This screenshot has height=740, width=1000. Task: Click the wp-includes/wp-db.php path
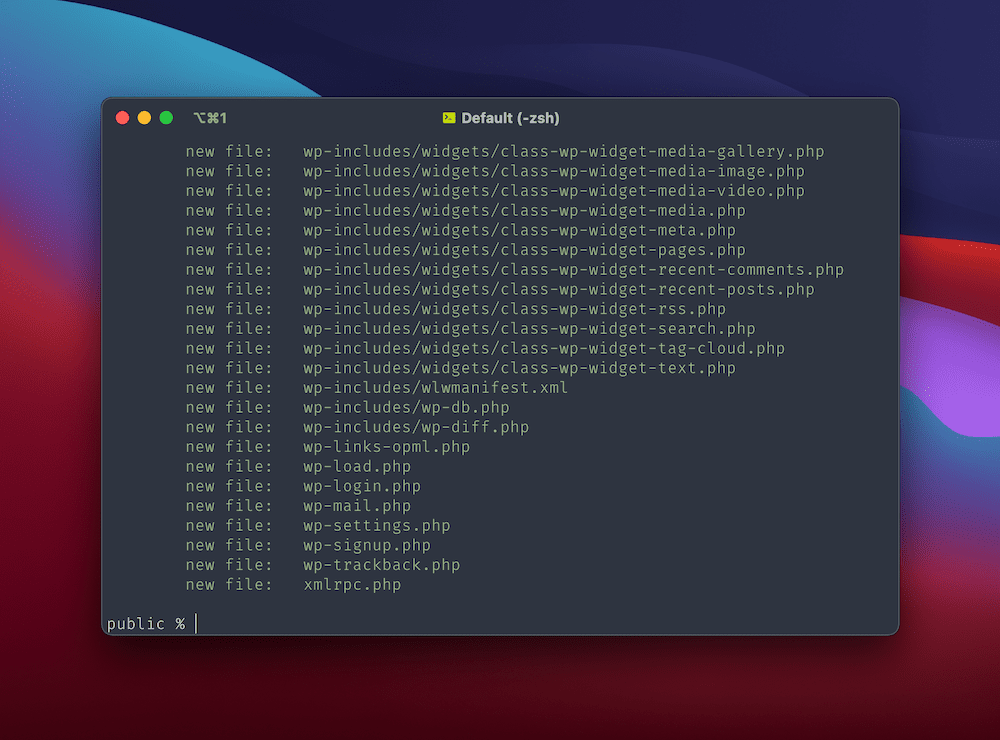pyautogui.click(x=406, y=408)
